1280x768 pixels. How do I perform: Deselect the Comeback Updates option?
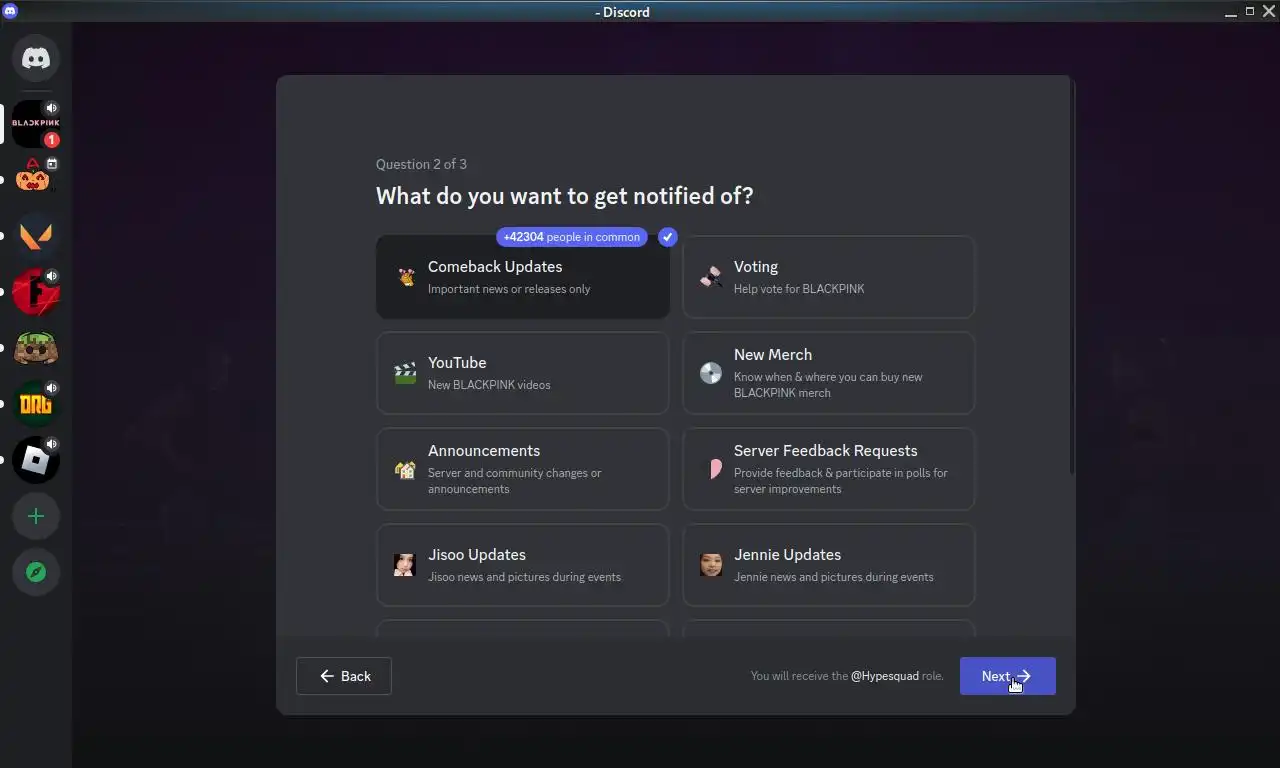pos(523,277)
